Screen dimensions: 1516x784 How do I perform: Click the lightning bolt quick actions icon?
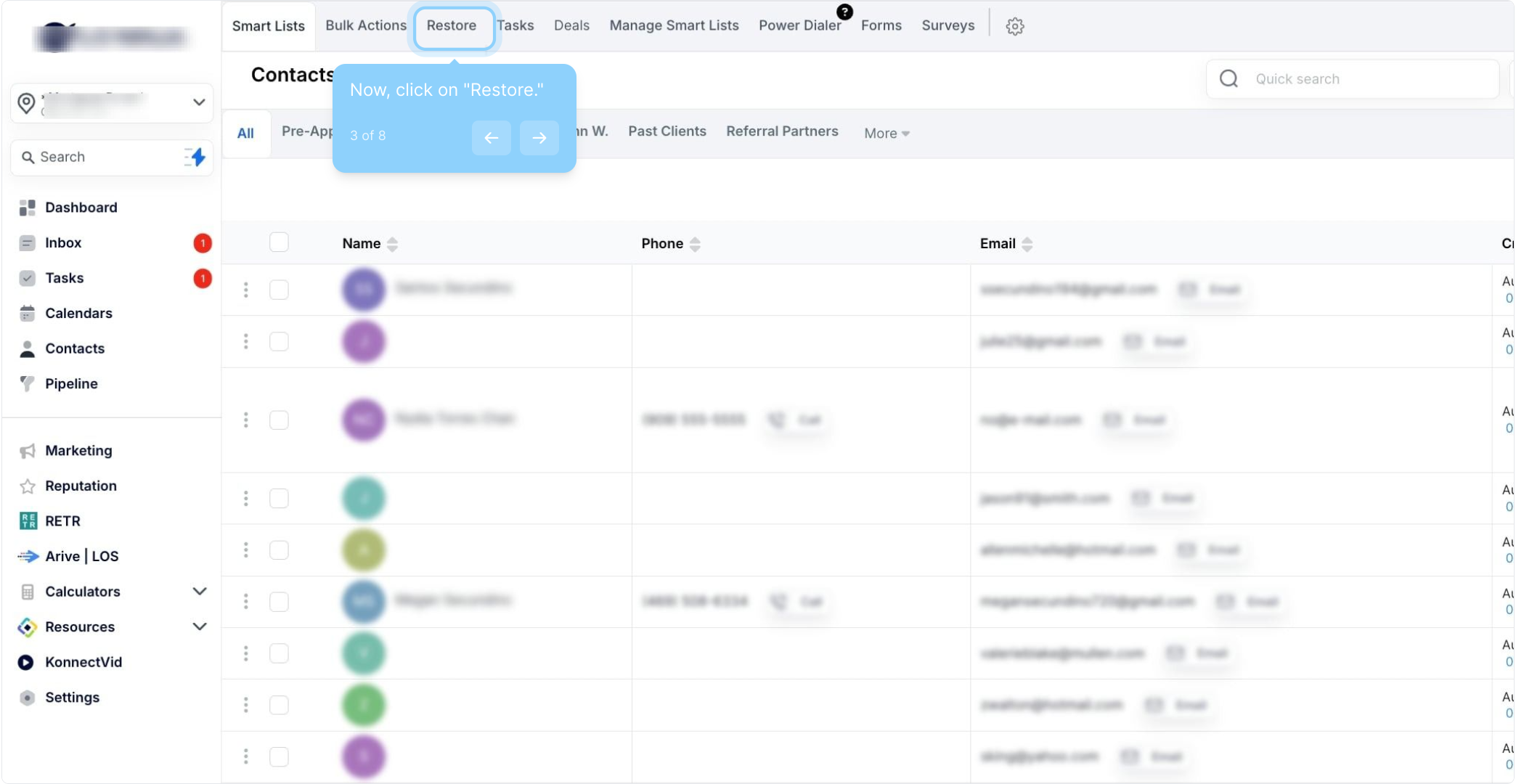(196, 157)
